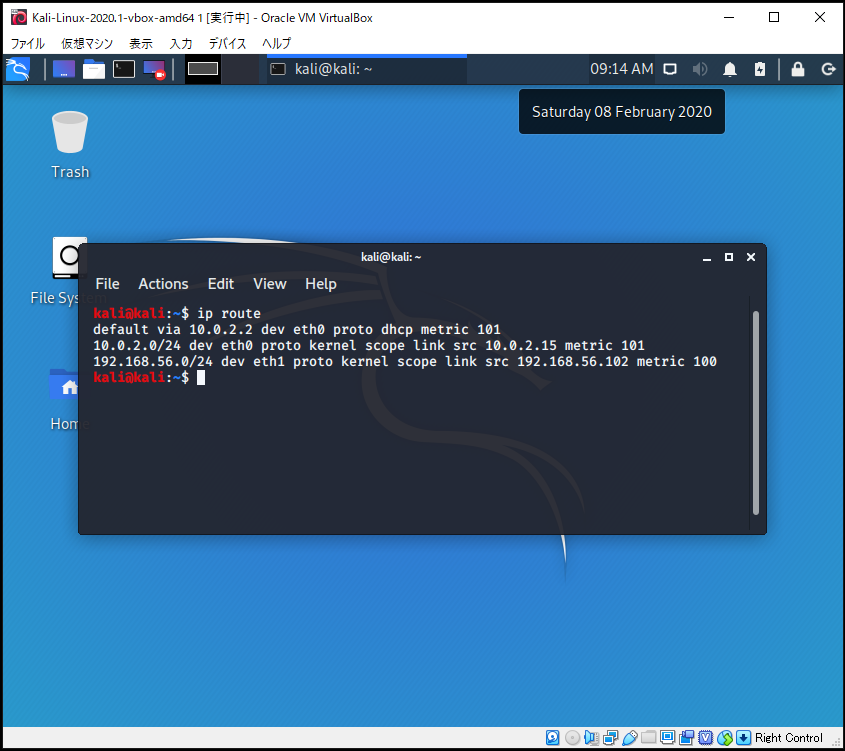Open VirtualBox 表示 menu

[x=141, y=43]
